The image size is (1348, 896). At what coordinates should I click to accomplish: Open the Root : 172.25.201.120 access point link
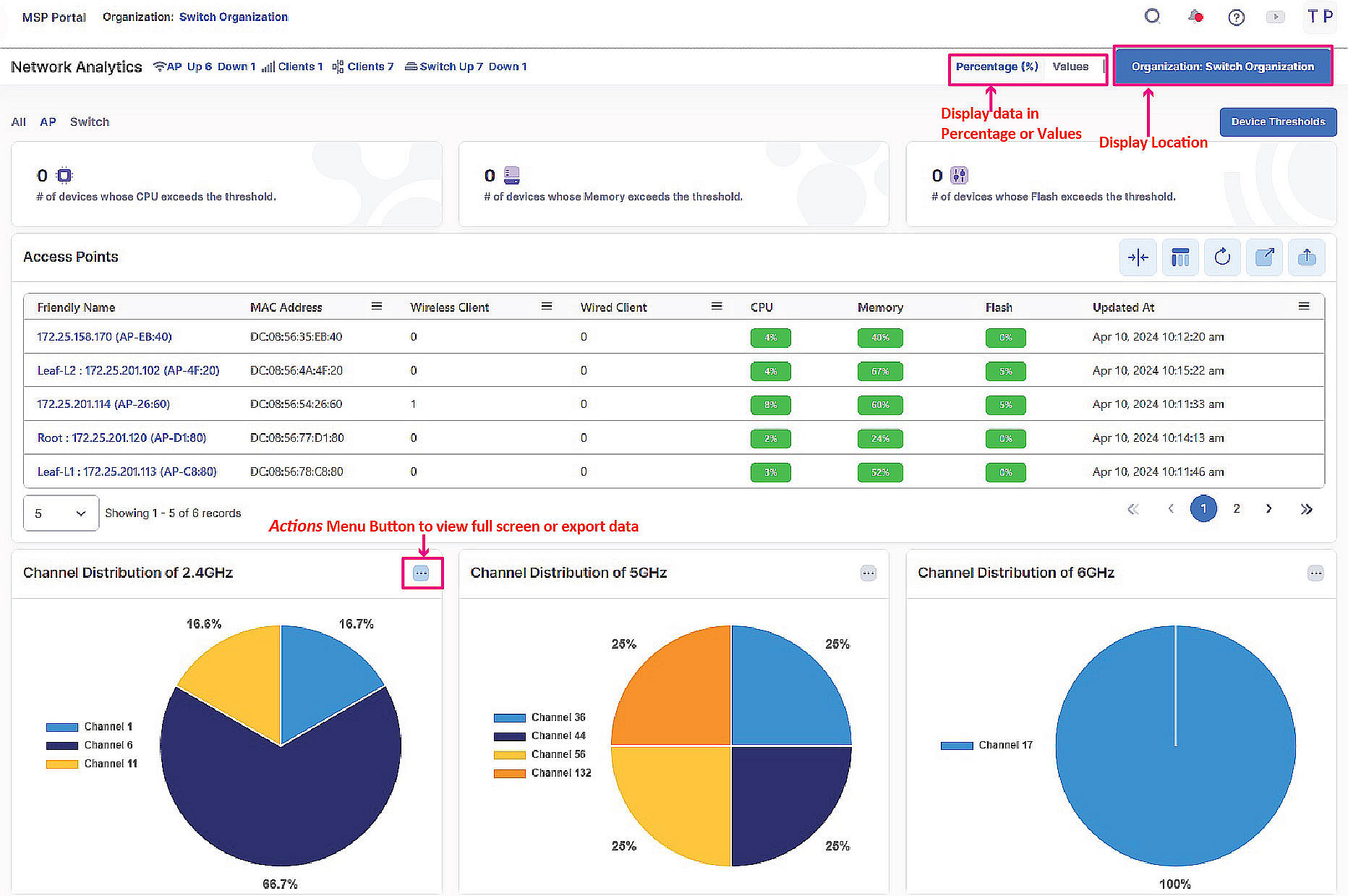point(121,438)
